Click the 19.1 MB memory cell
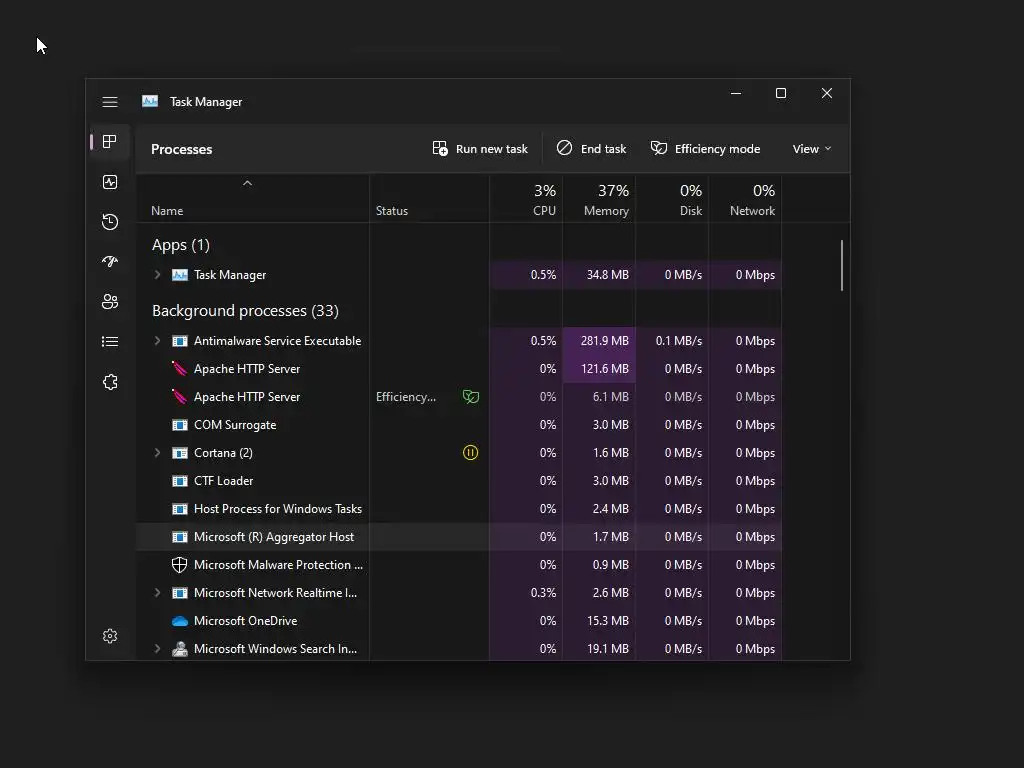The image size is (1024, 768). (x=599, y=648)
